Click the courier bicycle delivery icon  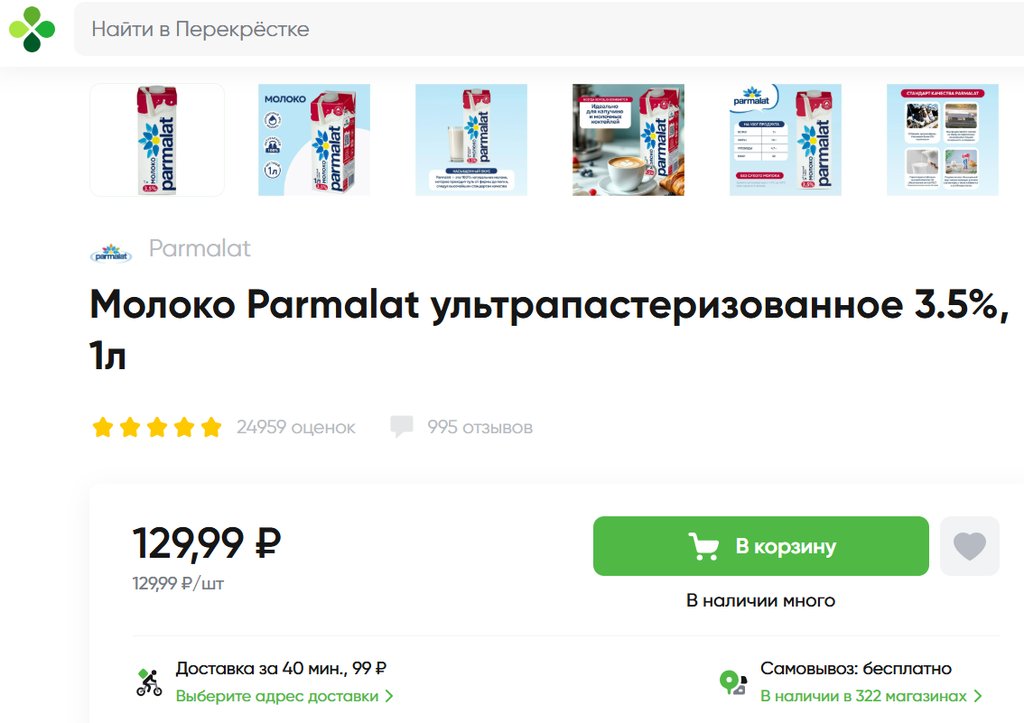[x=149, y=682]
